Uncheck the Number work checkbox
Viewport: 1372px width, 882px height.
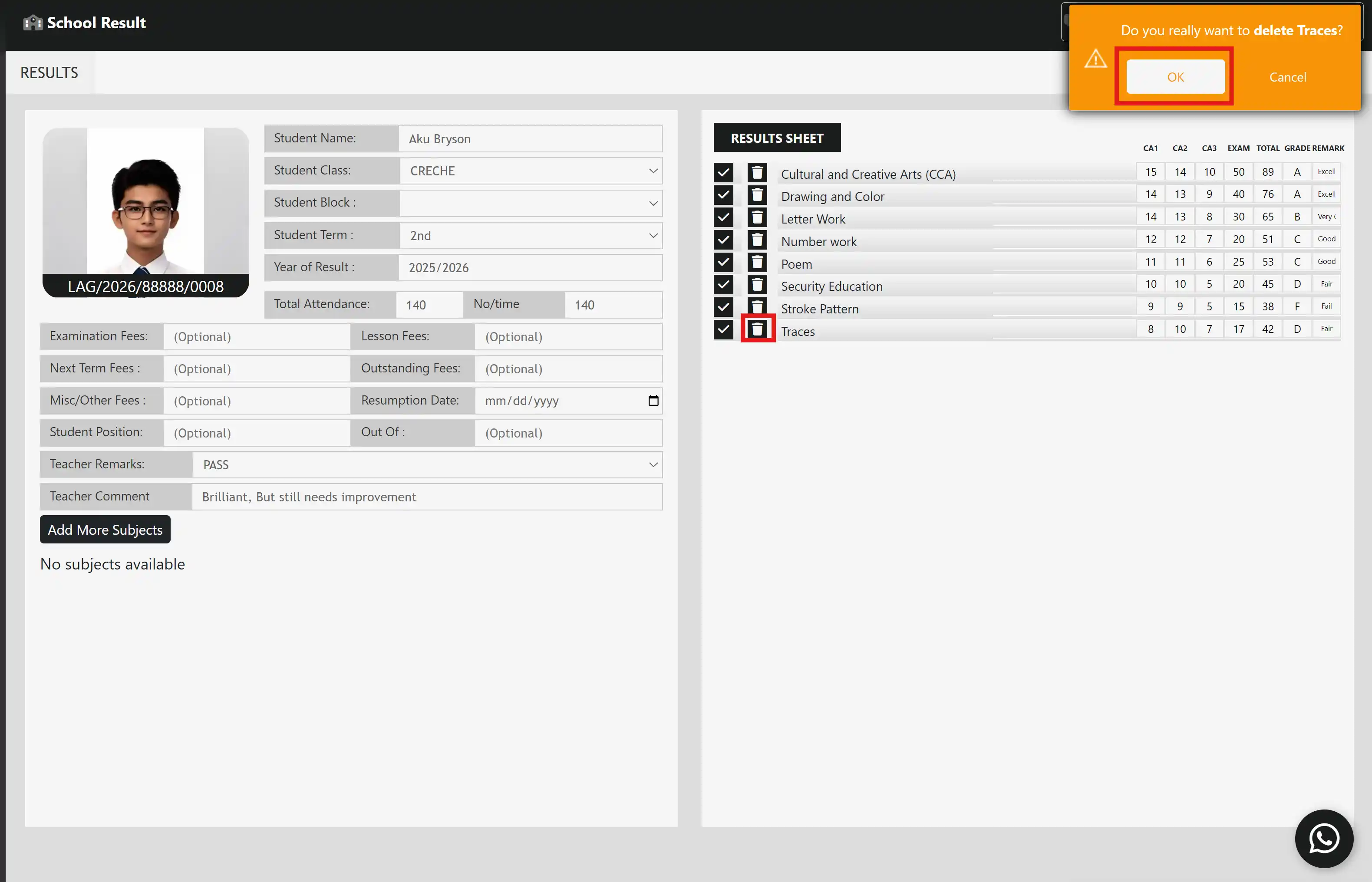pos(723,240)
